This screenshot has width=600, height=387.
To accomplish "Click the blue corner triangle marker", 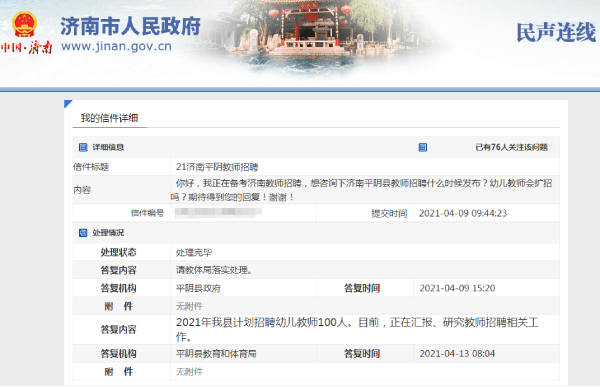I will (x=68, y=104).
